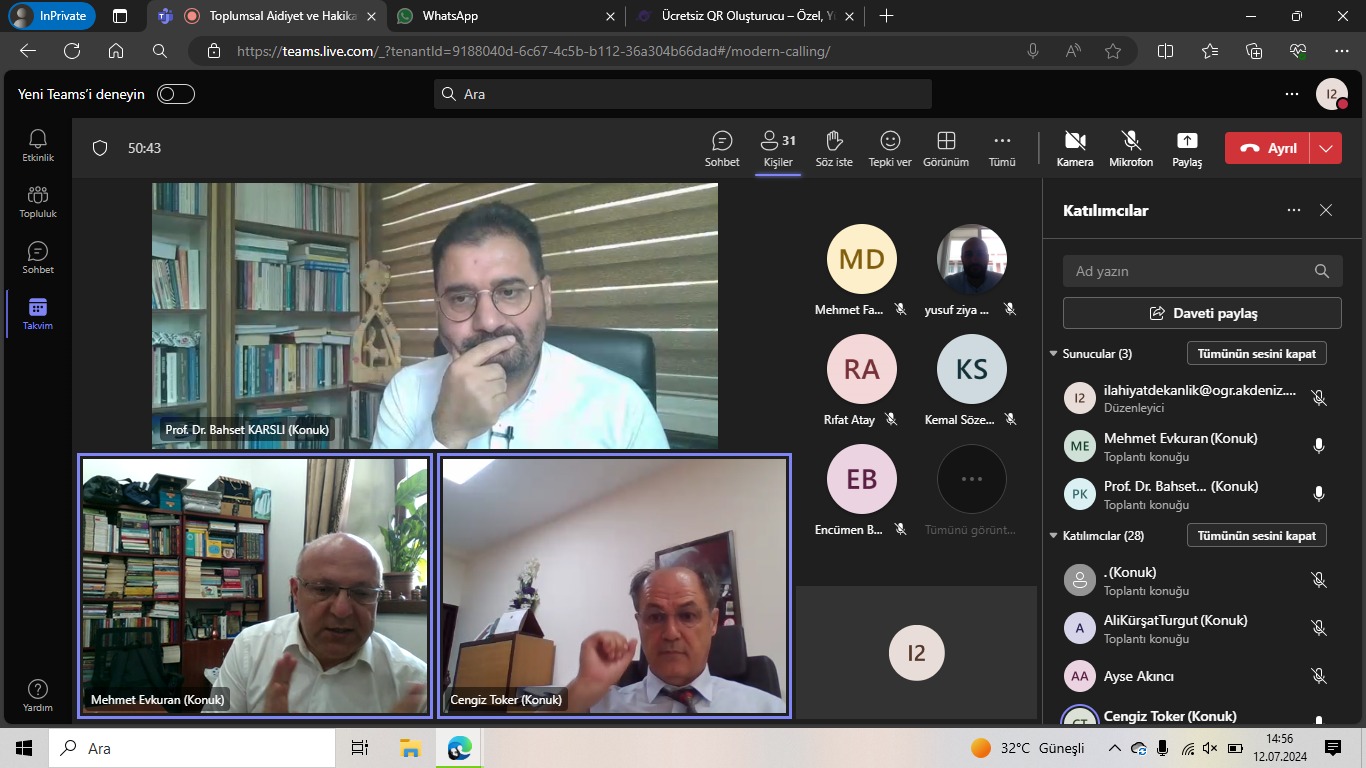
Task: Click the Ad yazın participant search field
Action: pyautogui.click(x=1202, y=271)
